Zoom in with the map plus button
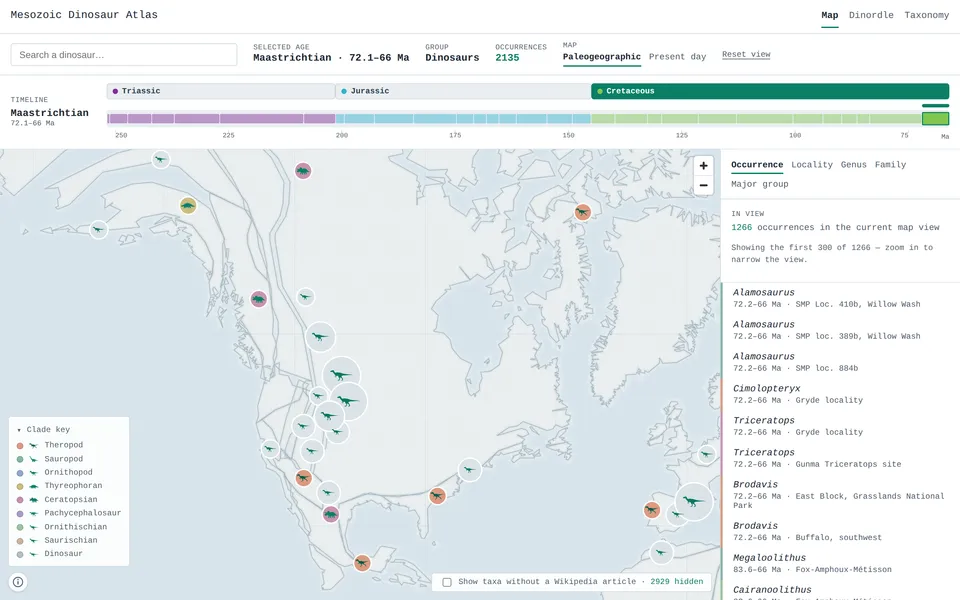The image size is (960, 600). tap(703, 165)
